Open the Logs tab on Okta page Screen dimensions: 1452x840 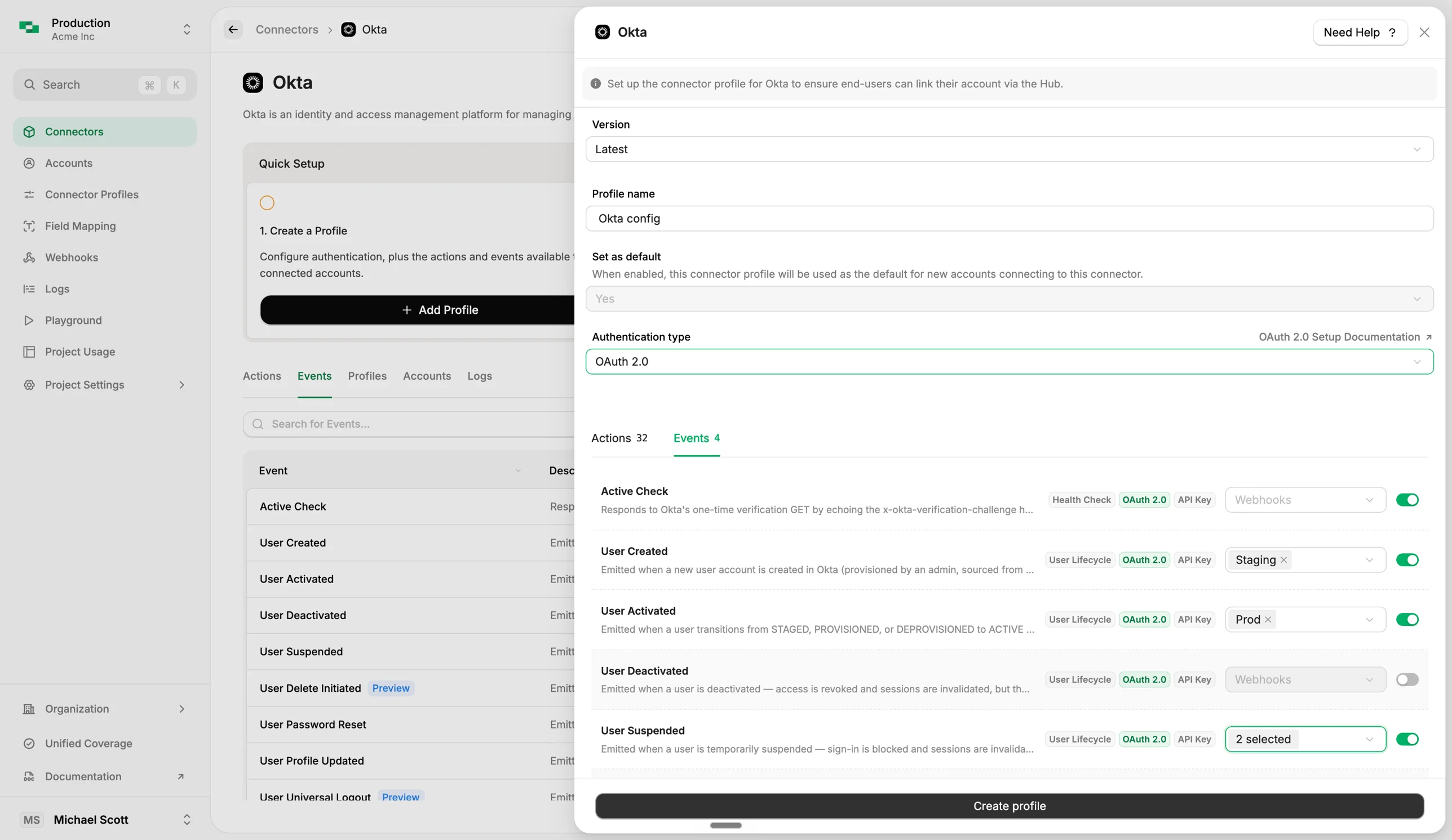[479, 376]
